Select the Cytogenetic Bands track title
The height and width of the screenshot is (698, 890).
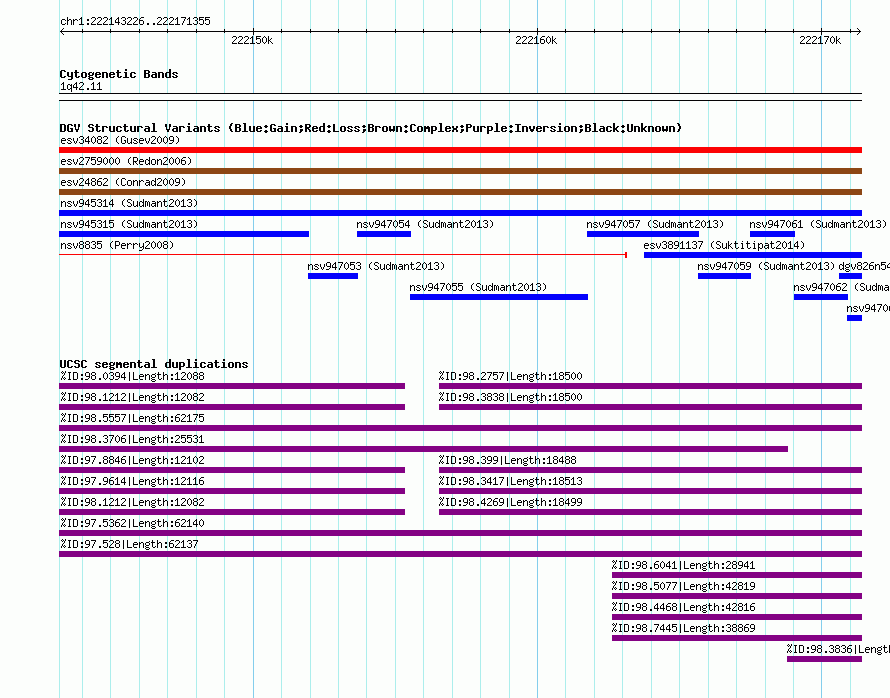point(119,74)
